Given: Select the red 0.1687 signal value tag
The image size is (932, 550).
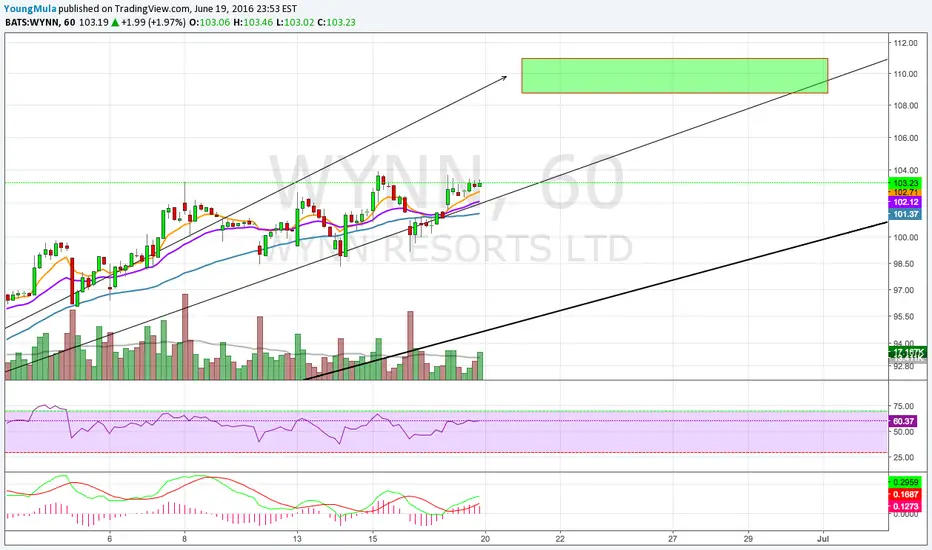Looking at the screenshot, I should pyautogui.click(x=905, y=495).
